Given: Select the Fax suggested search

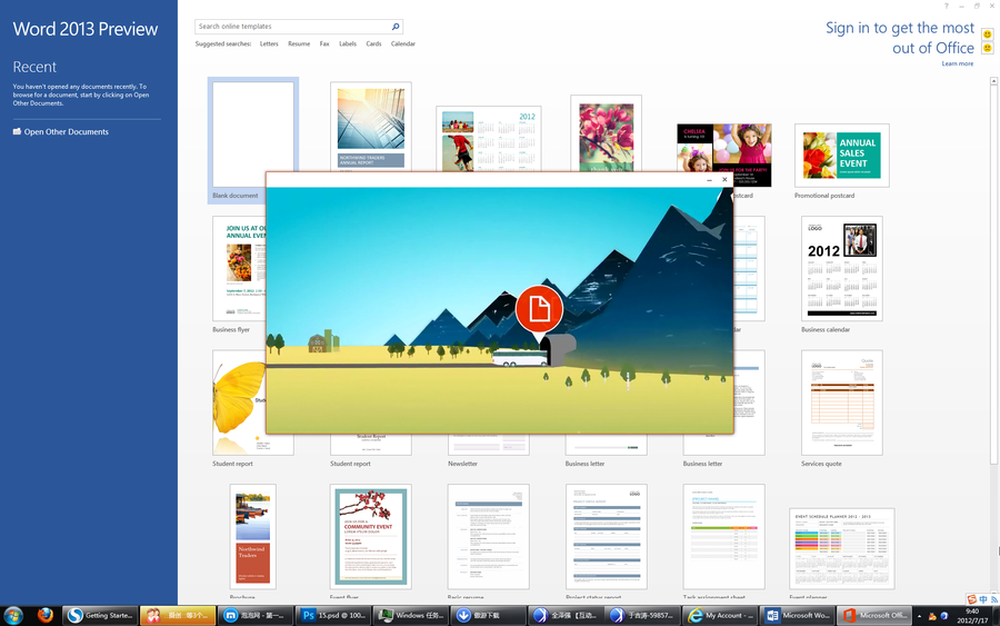Looking at the screenshot, I should 325,44.
